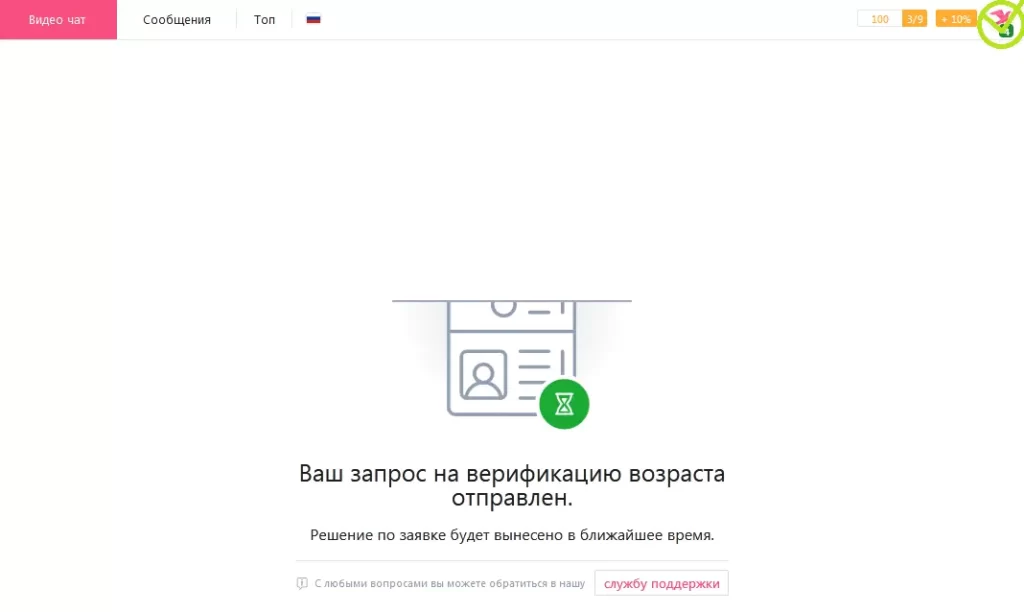Screen dimensions: 1024x612
Task: Go to the Топ tab
Action: (264, 20)
